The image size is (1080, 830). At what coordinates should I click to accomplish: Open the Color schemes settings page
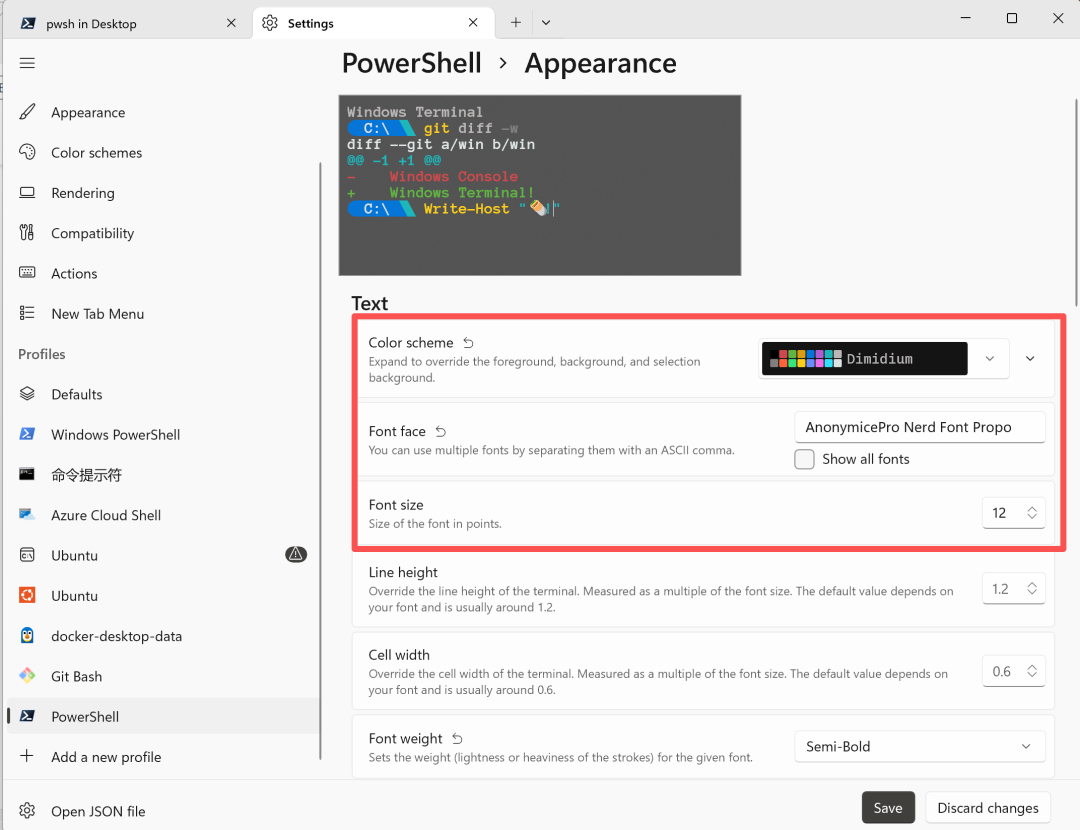point(96,153)
